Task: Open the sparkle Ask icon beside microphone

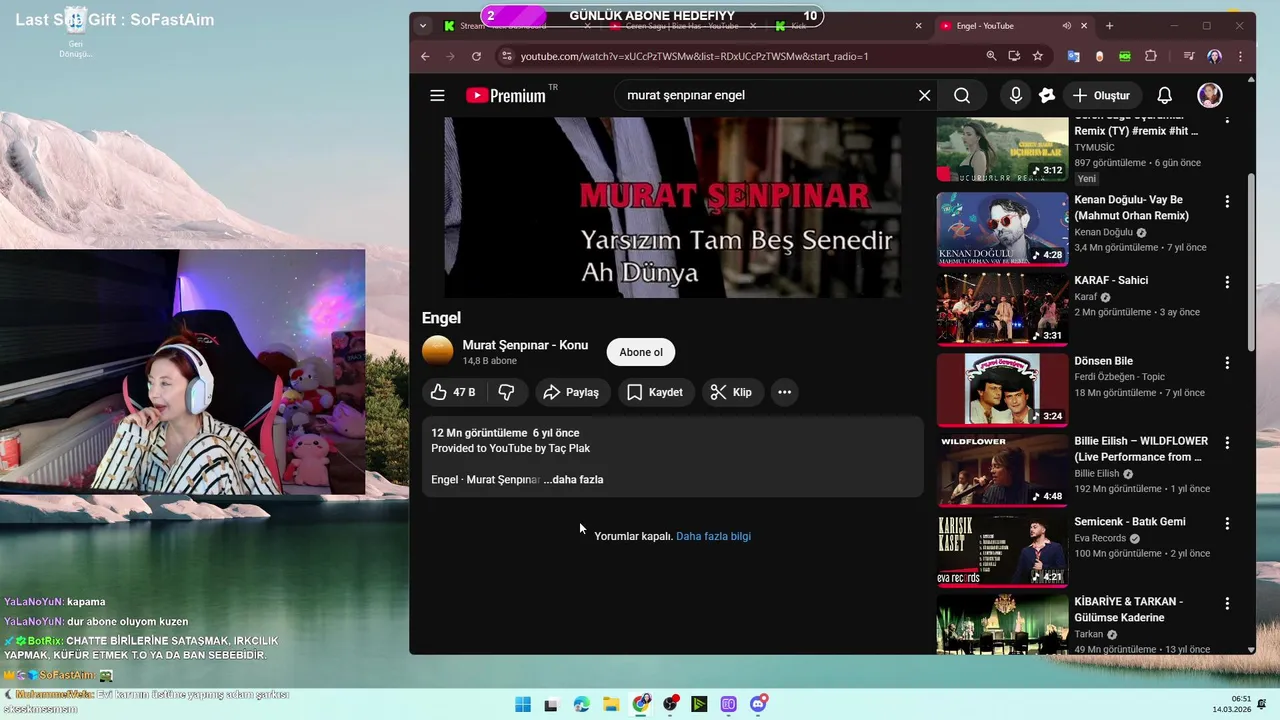Action: pyautogui.click(x=1047, y=95)
